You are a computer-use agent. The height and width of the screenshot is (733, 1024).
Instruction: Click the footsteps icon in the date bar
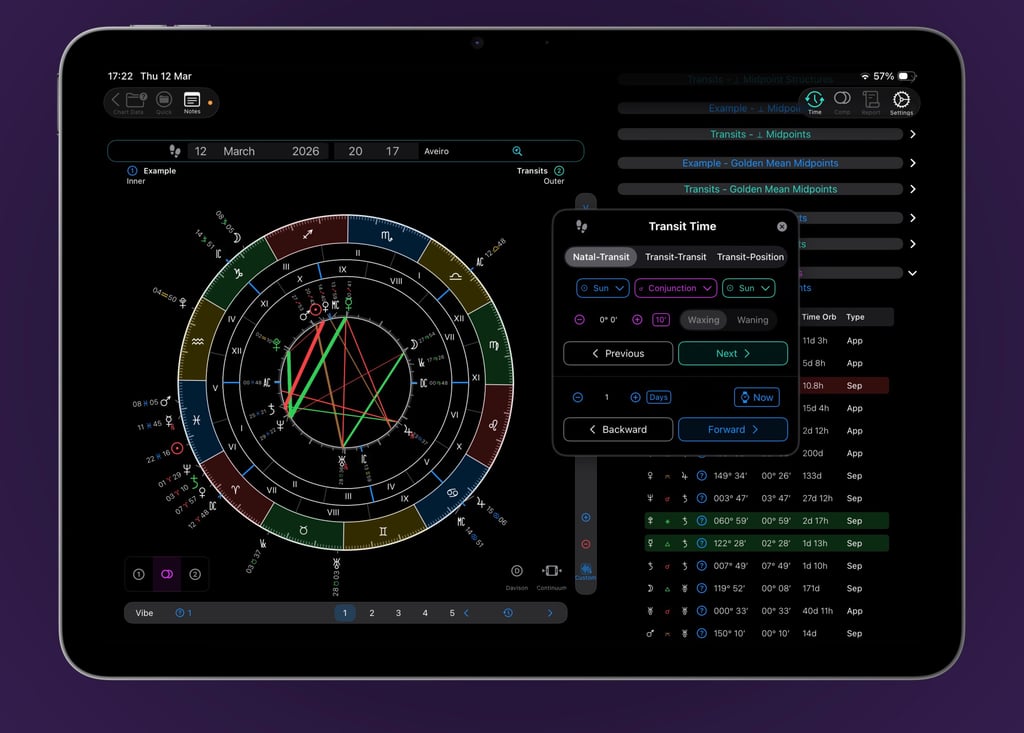[x=175, y=151]
